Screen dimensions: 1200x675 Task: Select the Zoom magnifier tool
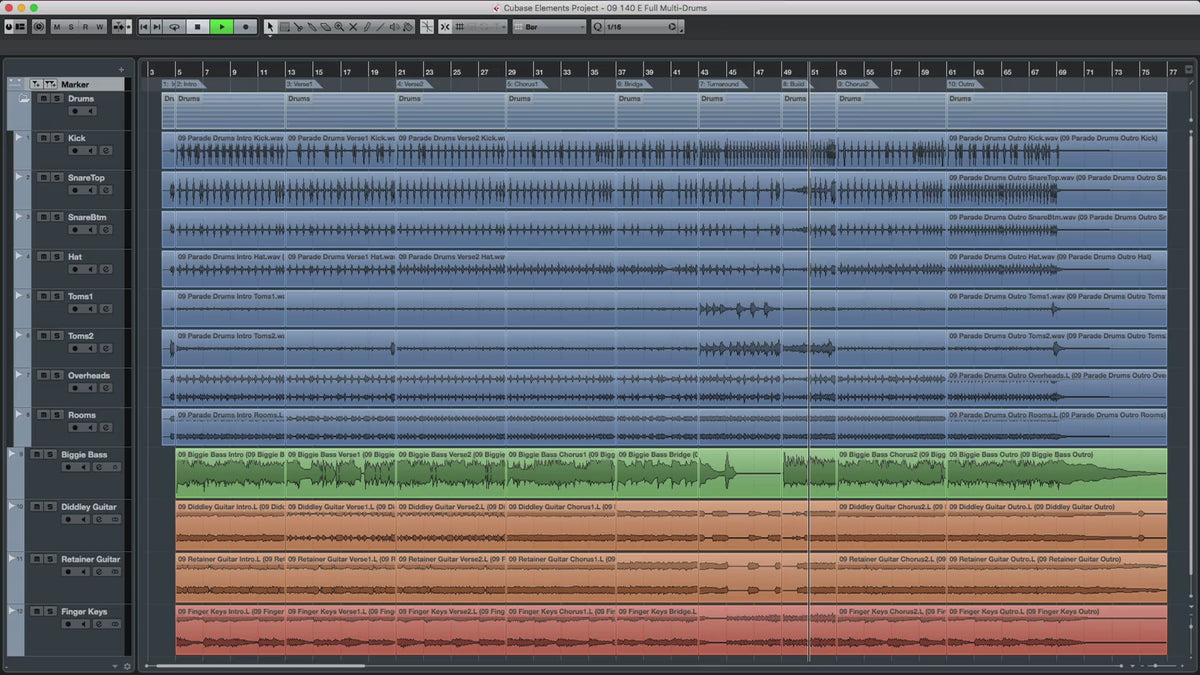pyautogui.click(x=339, y=27)
